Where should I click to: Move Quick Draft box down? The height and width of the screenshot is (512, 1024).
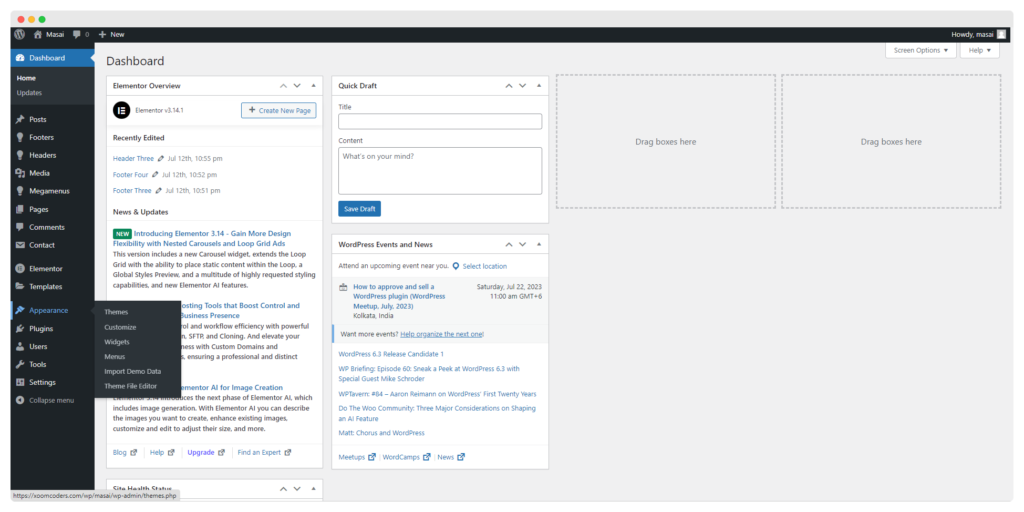pyautogui.click(x=522, y=86)
